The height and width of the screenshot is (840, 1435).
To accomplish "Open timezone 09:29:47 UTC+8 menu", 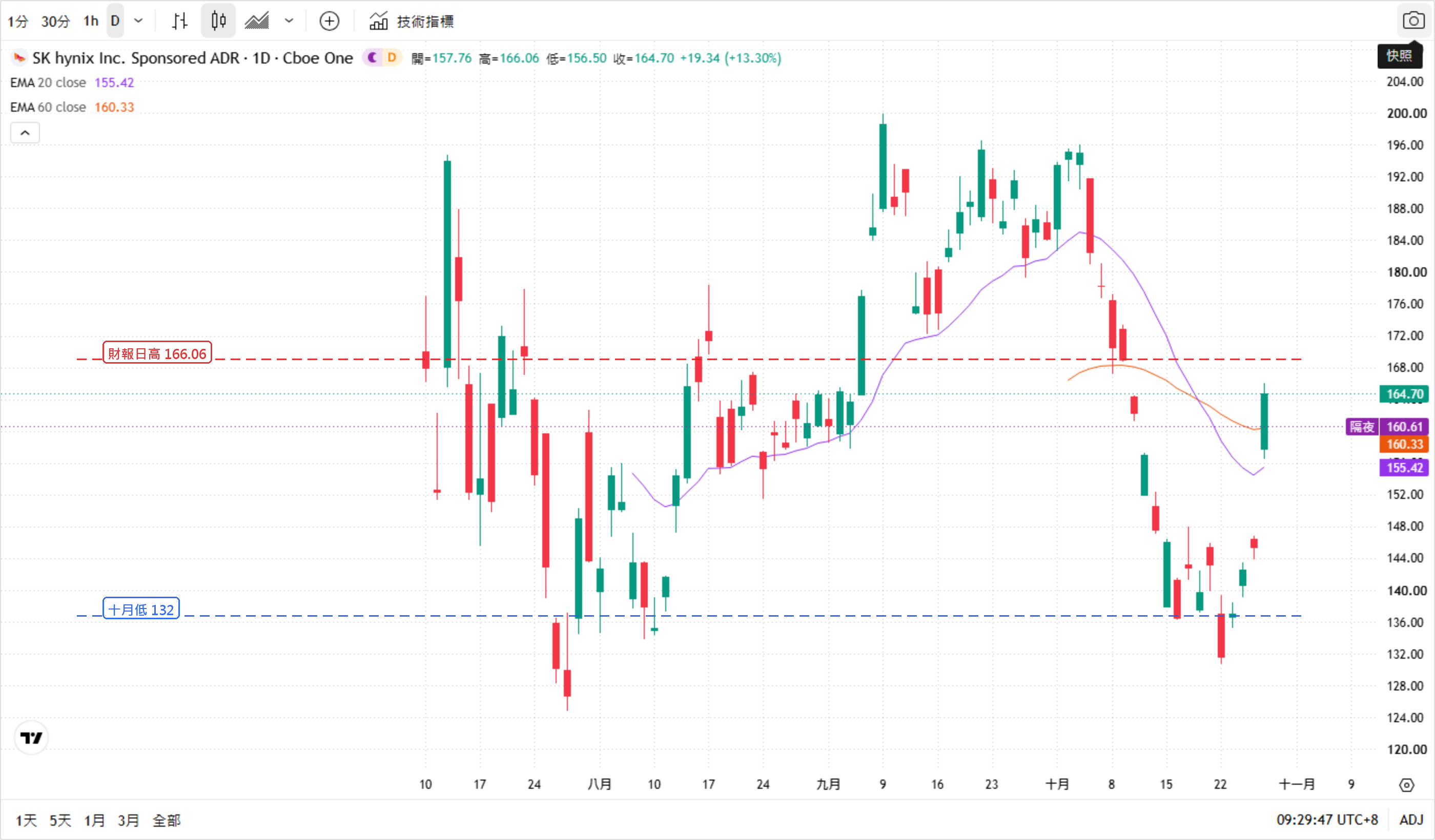I will tap(1327, 820).
